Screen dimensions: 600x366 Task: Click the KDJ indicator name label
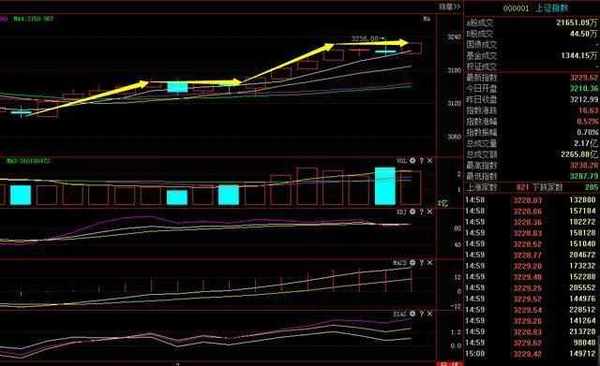click(402, 211)
